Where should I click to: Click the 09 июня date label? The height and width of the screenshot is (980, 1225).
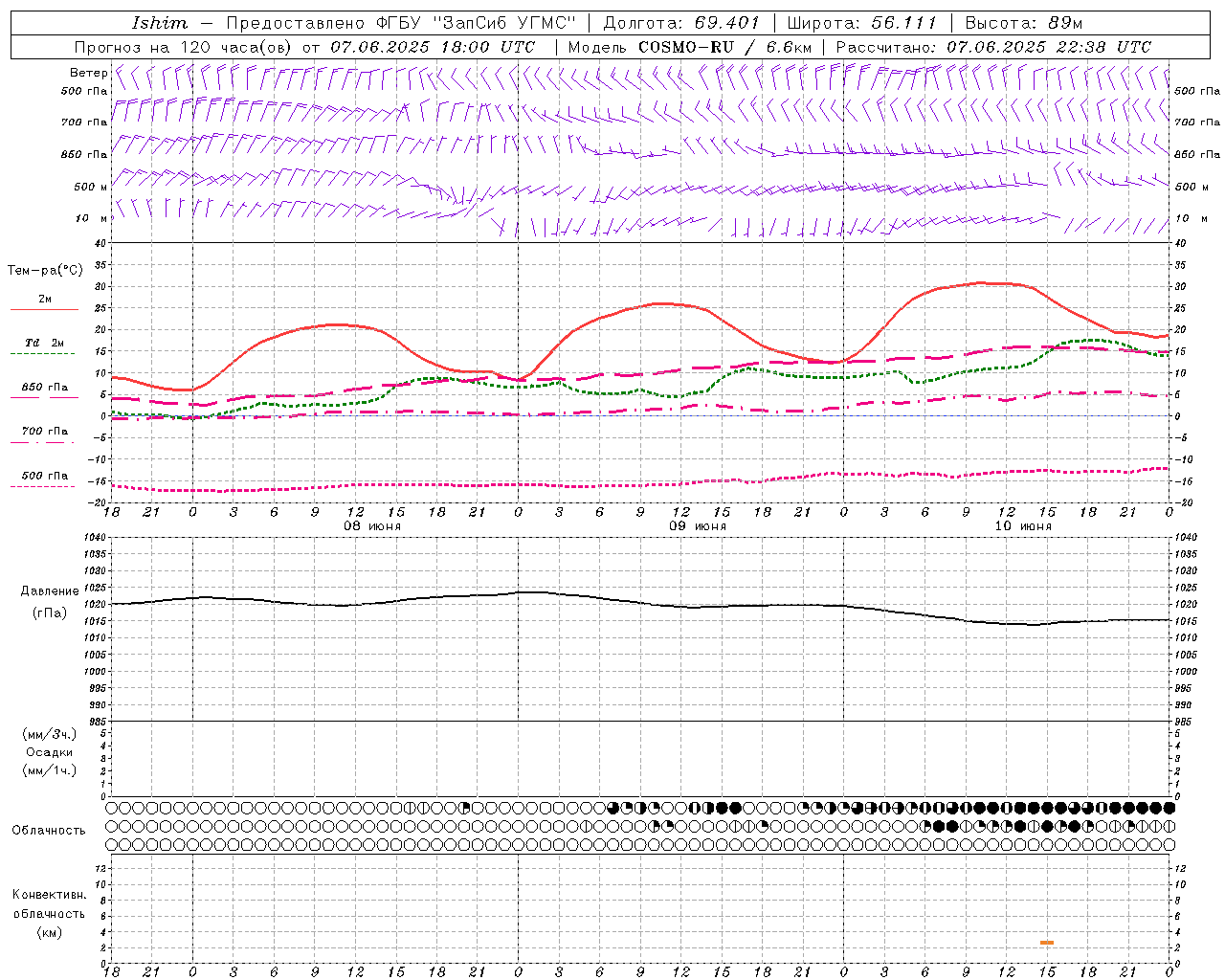tap(697, 526)
